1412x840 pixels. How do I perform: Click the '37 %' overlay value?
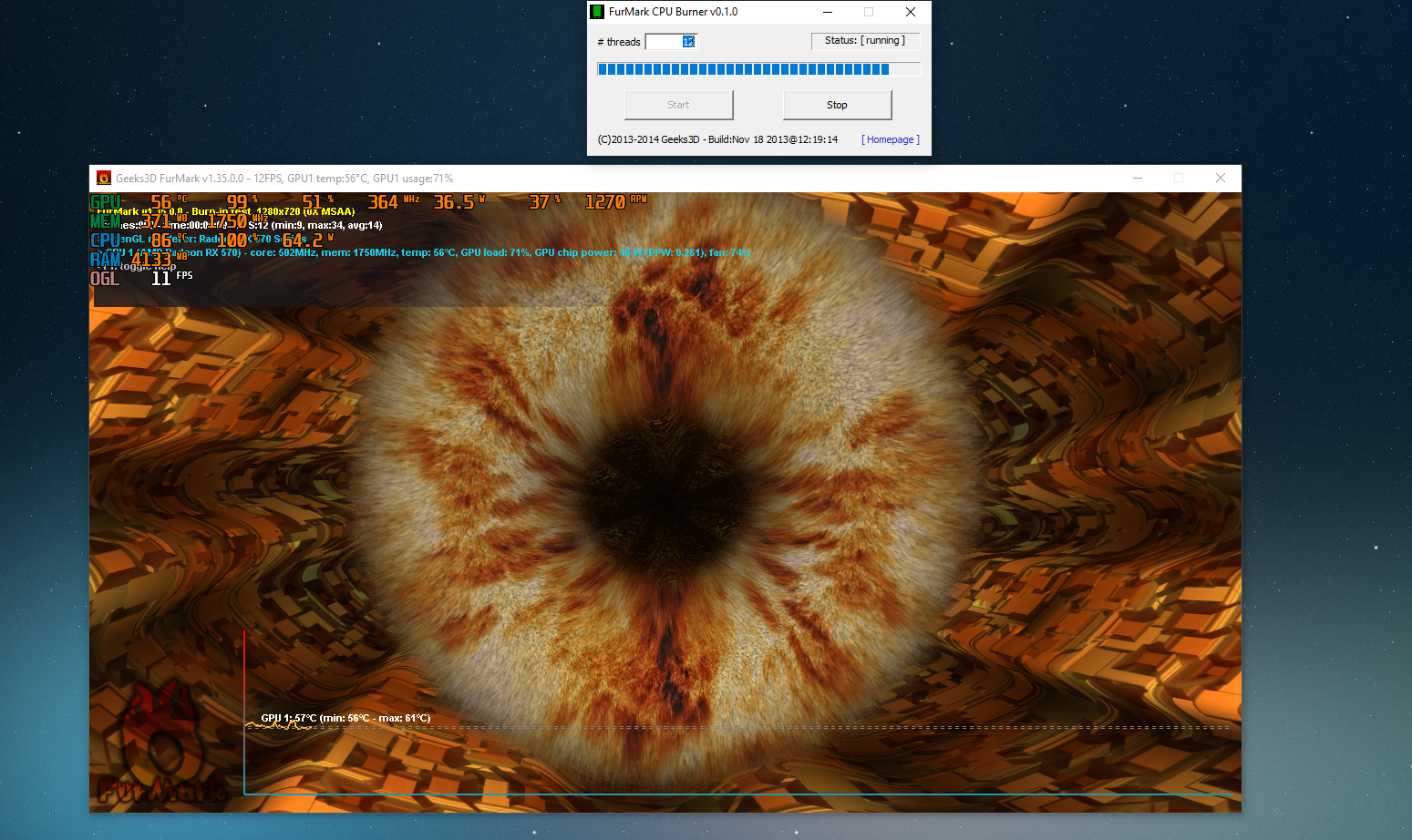(x=545, y=201)
